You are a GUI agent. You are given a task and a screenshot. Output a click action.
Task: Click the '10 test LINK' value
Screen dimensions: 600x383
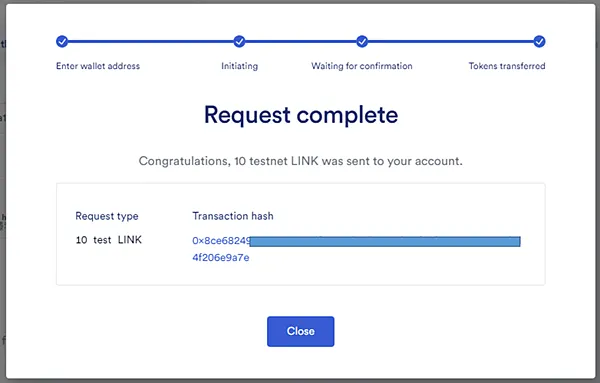pos(109,240)
